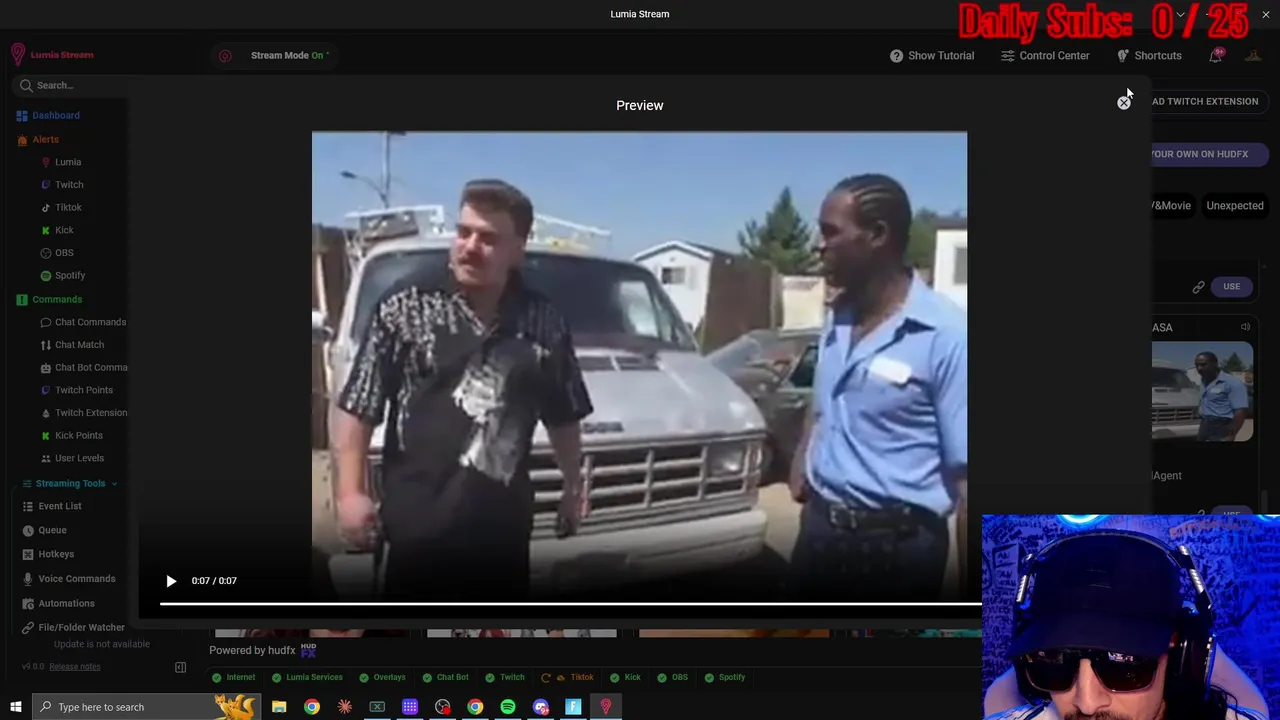
Task: Click the USE button beside the link icon
Action: pos(1231,287)
